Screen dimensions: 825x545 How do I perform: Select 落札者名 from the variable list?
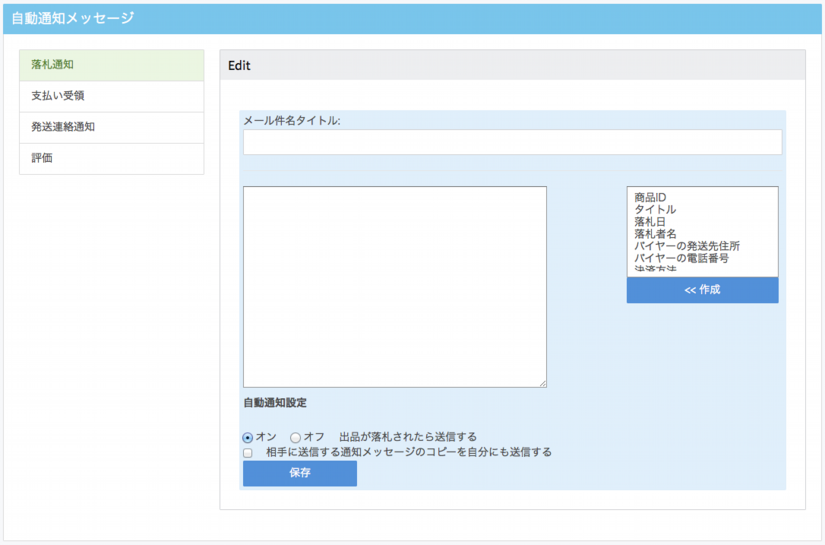655,234
